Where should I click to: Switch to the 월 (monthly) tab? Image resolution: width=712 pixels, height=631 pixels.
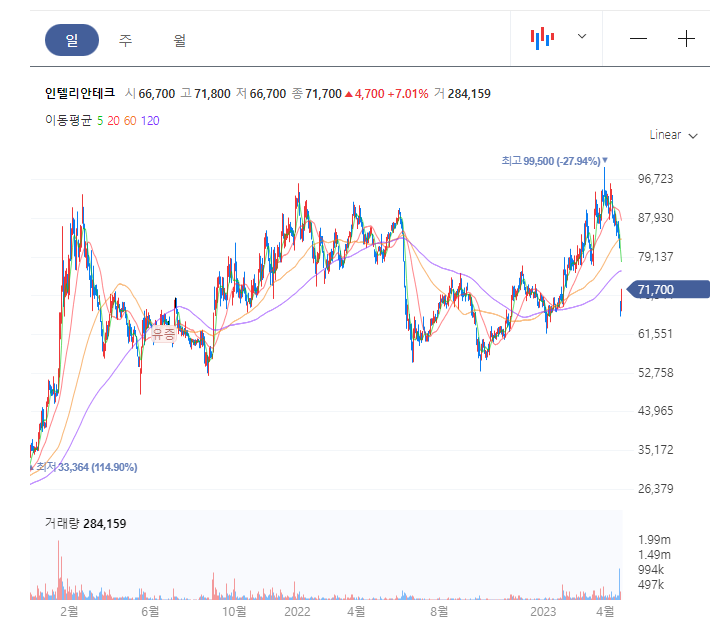(179, 40)
